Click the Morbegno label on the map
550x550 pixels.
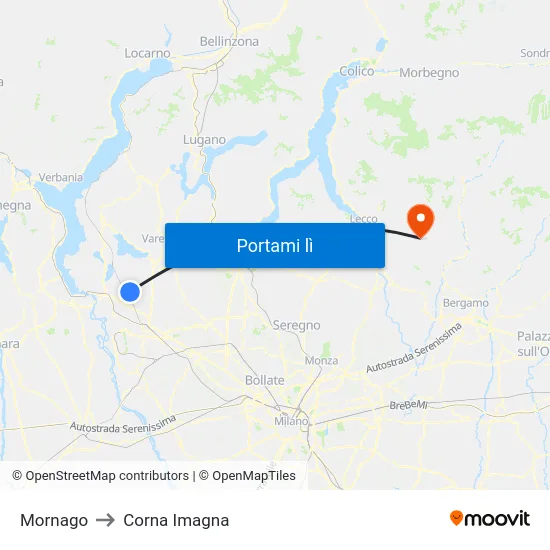click(x=429, y=73)
